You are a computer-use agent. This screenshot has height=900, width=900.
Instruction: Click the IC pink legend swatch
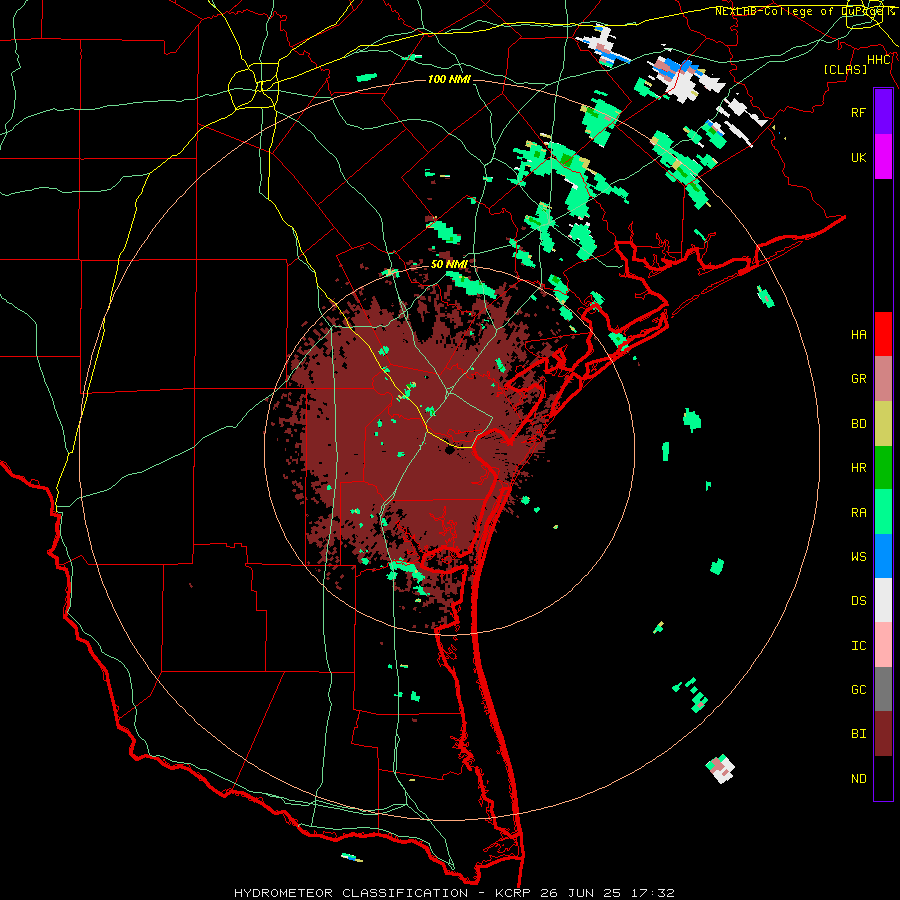(x=883, y=645)
